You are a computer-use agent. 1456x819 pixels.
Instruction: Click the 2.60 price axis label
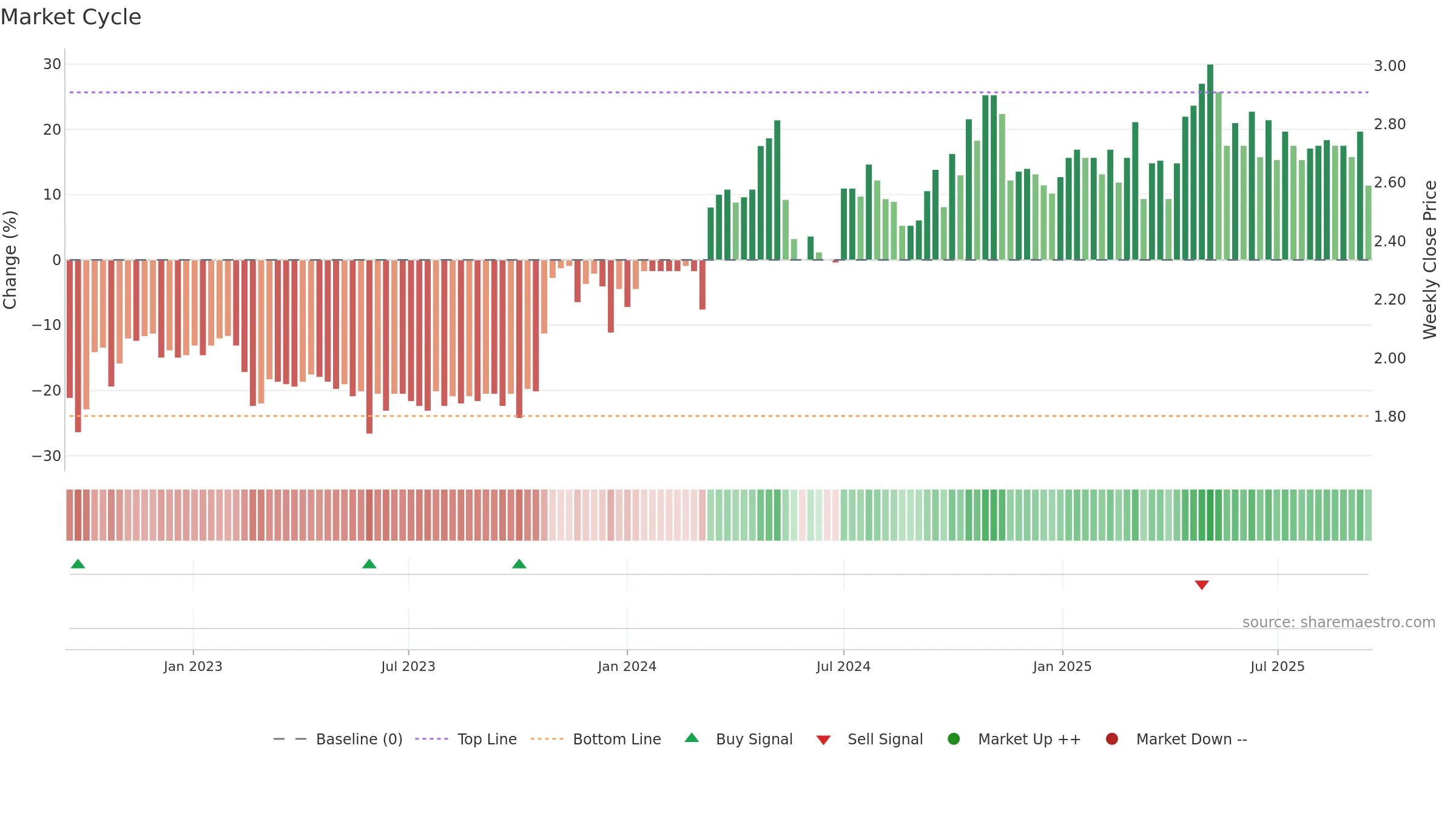(1390, 182)
